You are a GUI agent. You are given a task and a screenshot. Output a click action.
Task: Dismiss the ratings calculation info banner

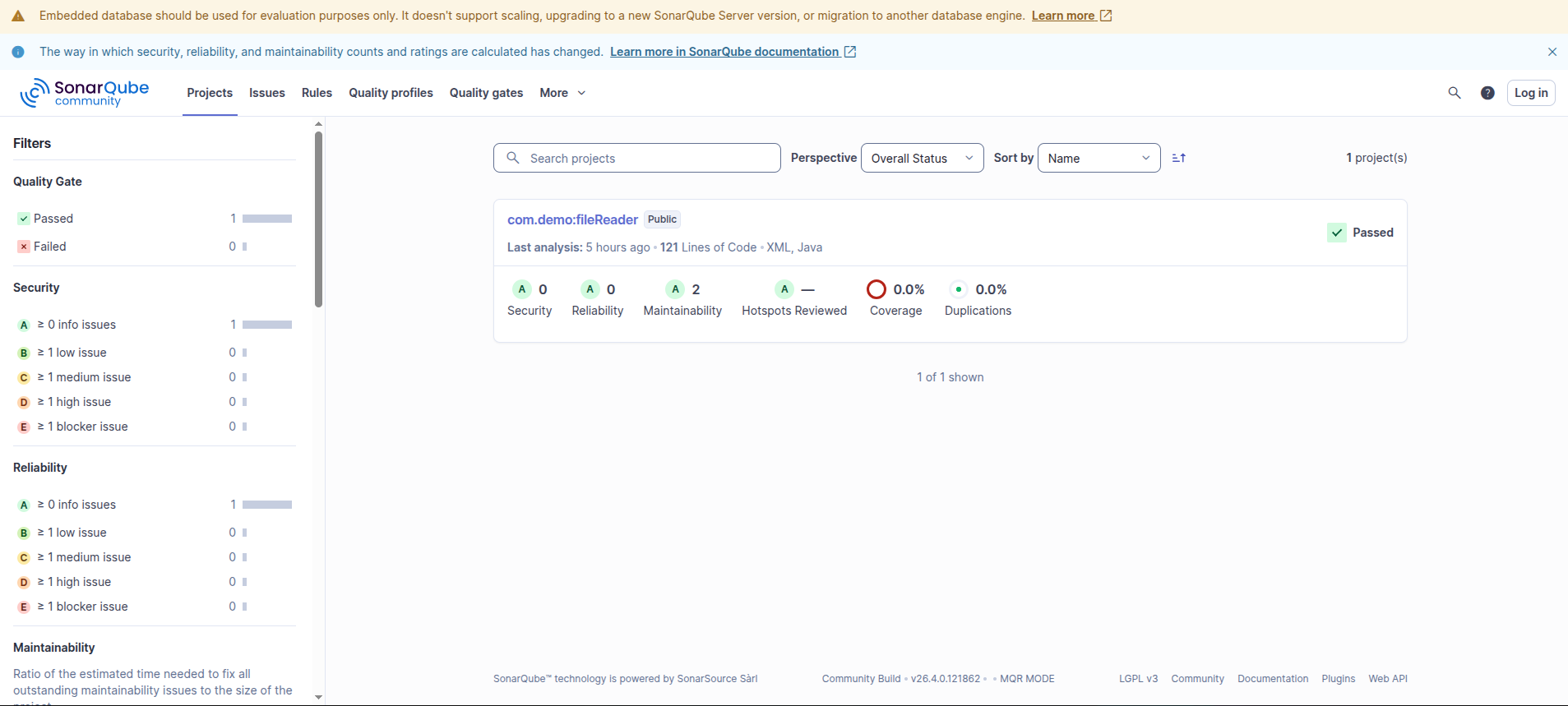pos(1552,52)
